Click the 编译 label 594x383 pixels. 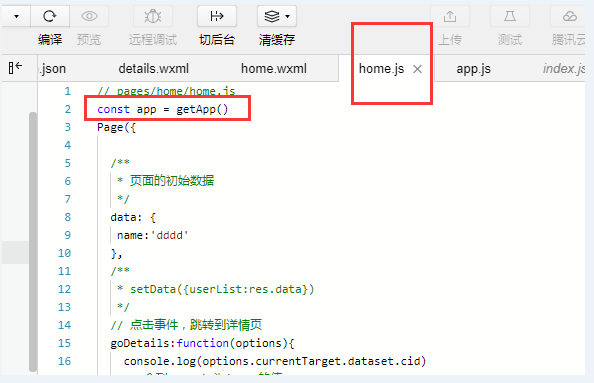[x=50, y=39]
